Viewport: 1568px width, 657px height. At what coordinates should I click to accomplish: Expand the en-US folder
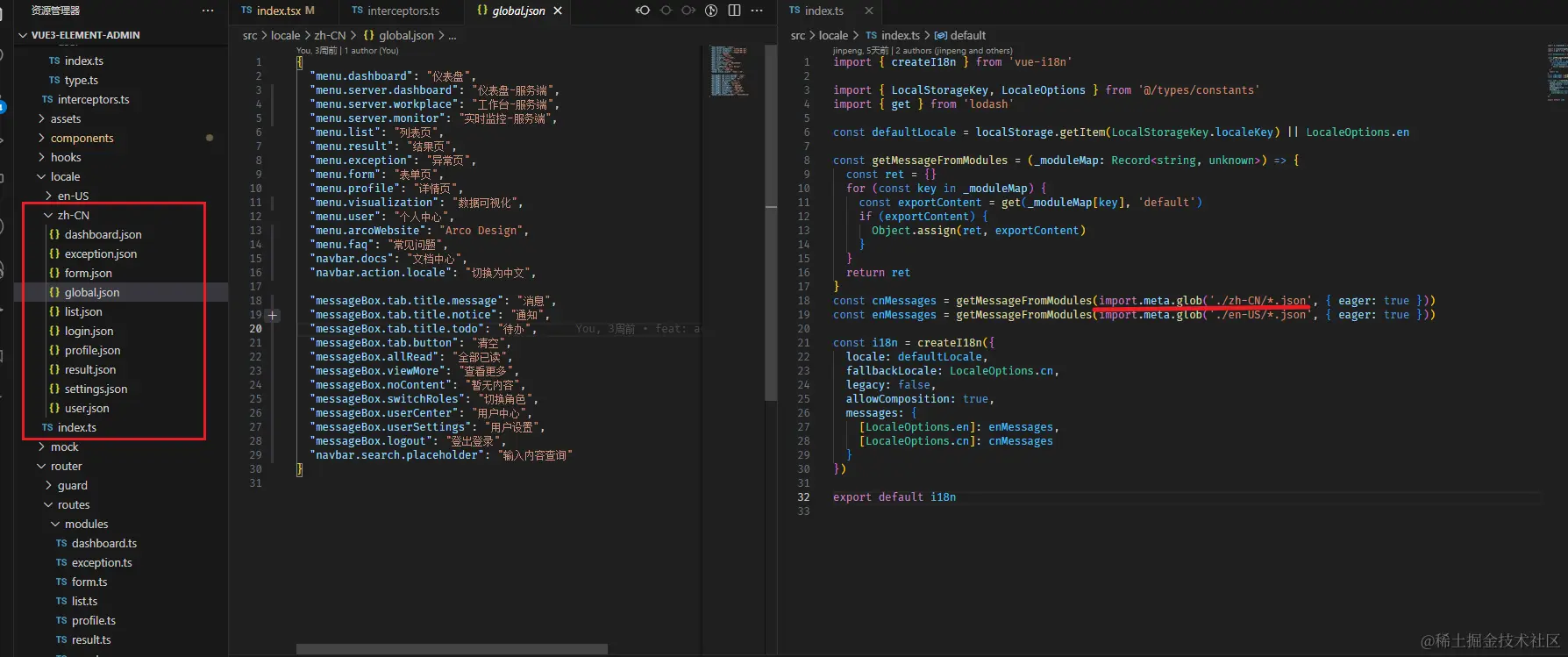tap(48, 196)
